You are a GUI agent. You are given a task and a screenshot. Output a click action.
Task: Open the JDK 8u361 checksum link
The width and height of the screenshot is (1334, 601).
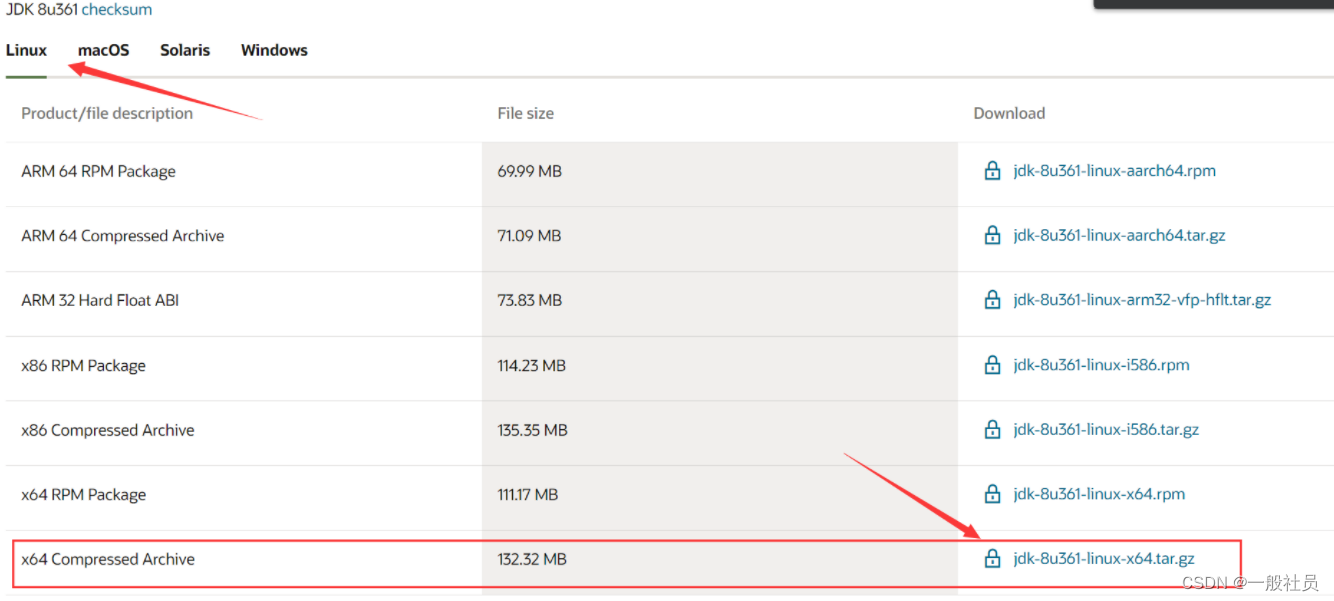(x=117, y=9)
